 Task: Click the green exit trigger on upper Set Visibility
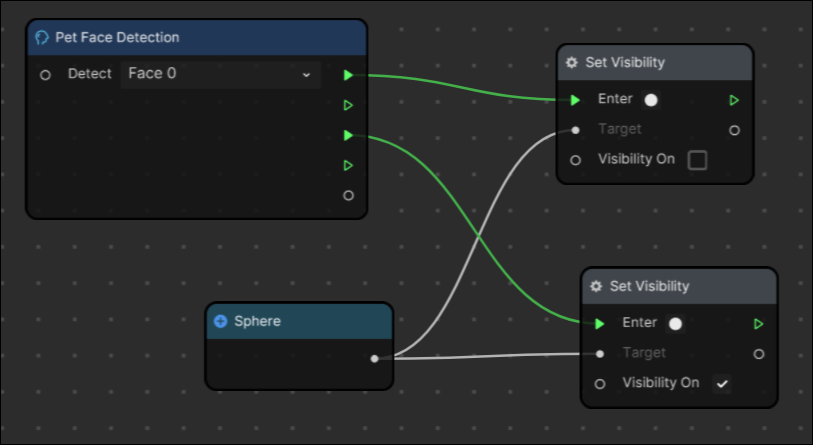[734, 100]
